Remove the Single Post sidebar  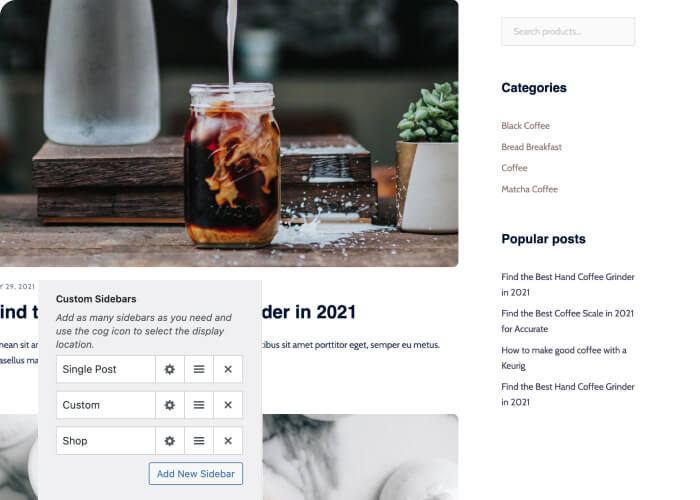(x=228, y=369)
